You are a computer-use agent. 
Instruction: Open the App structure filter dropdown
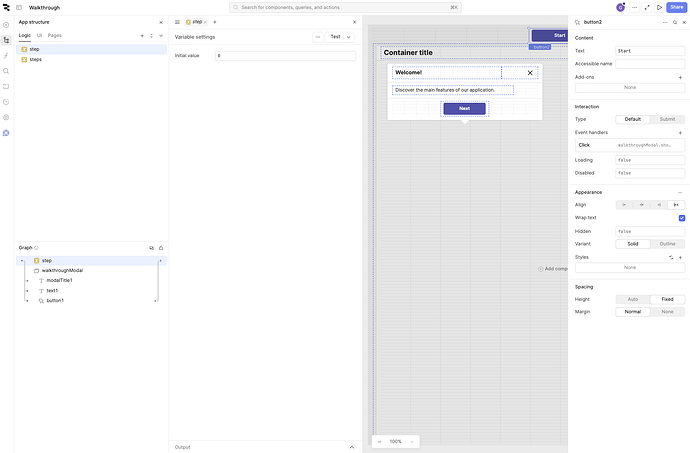click(x=160, y=35)
